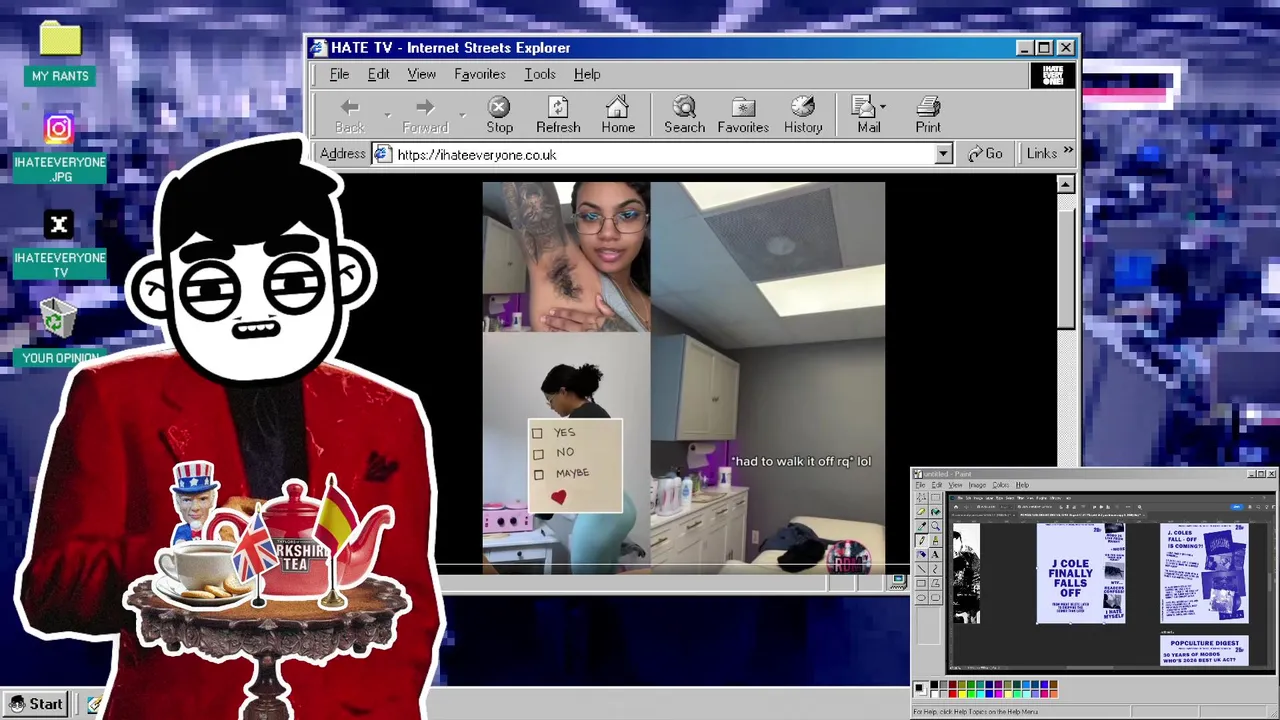
Task: Open the Tools menu
Action: tap(539, 74)
